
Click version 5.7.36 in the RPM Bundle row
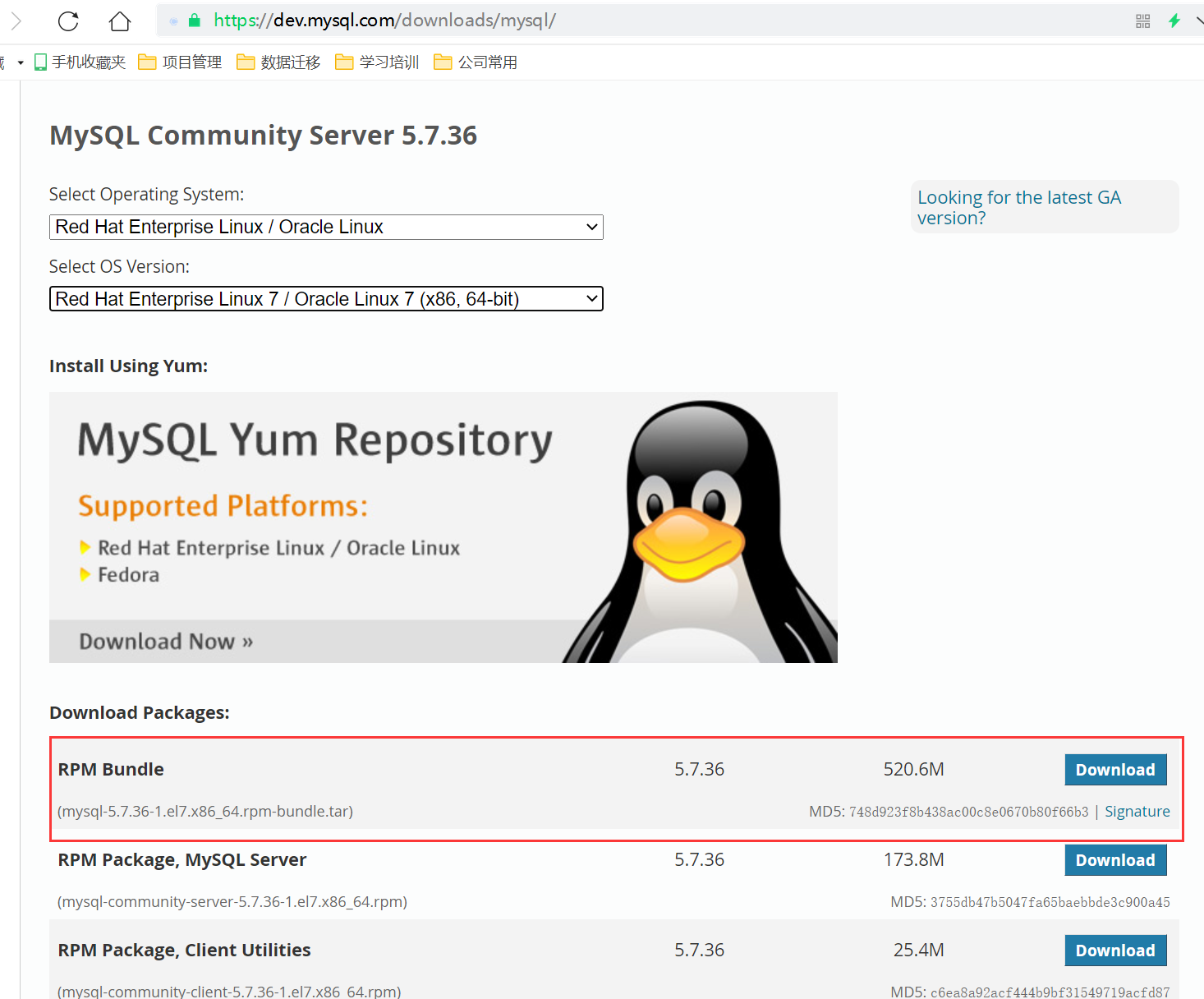[700, 770]
